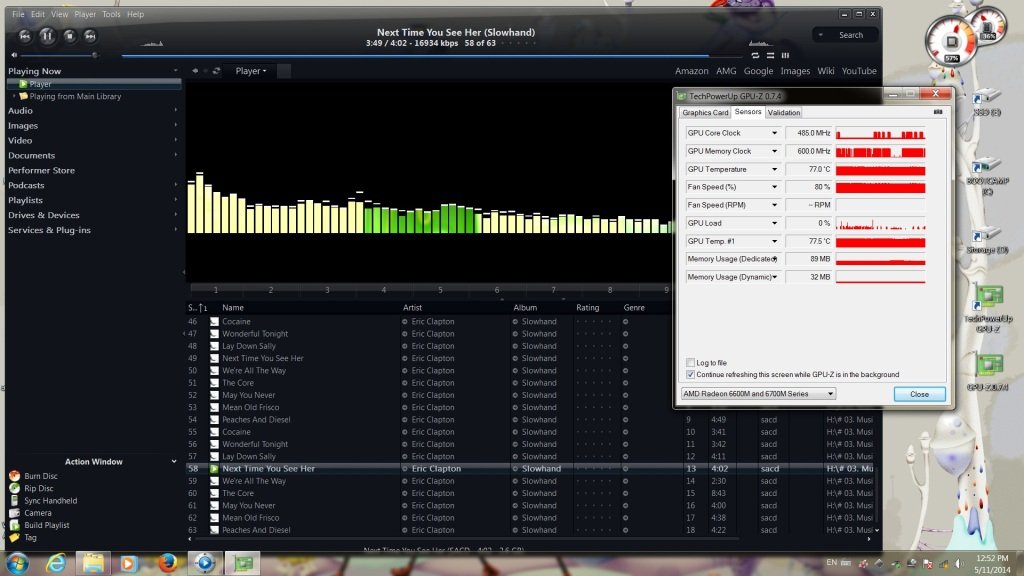
Task: Open the YouTube link in the toolbar
Action: (x=858, y=71)
